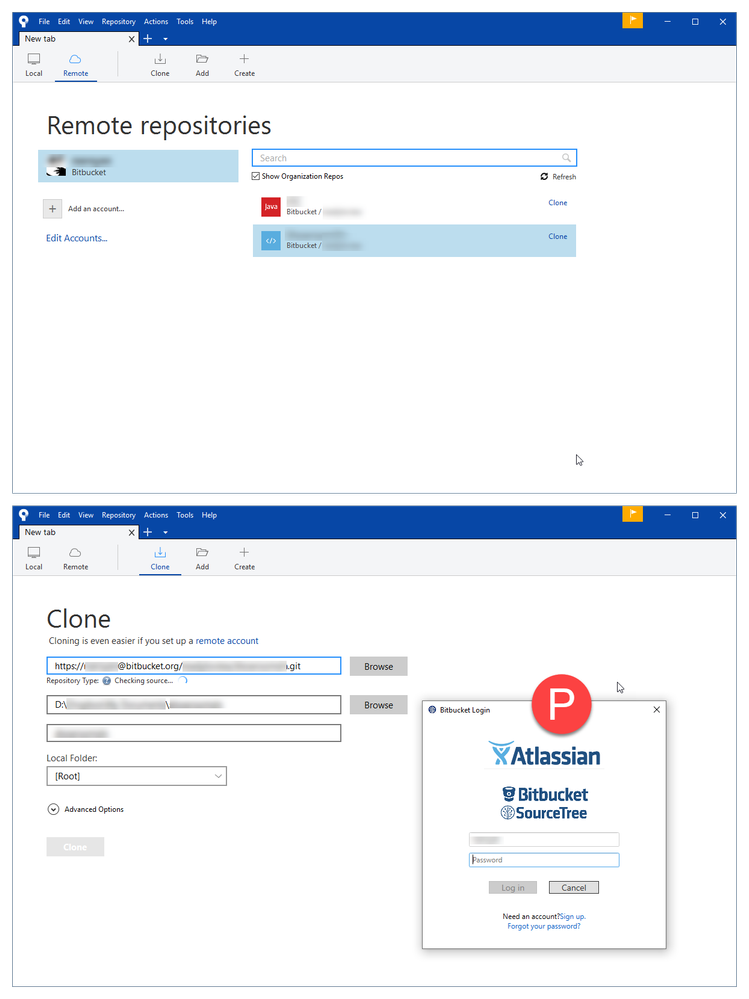This screenshot has width=749, height=999.
Task: Click the Sign up link
Action: tap(573, 916)
